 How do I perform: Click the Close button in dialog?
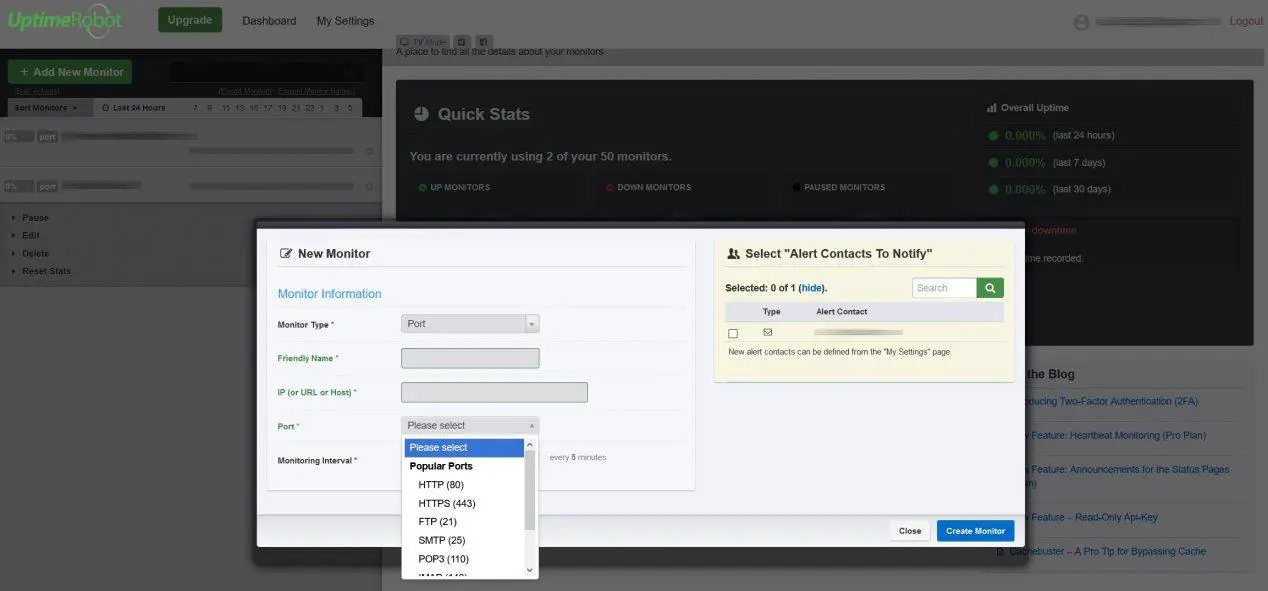(x=910, y=531)
